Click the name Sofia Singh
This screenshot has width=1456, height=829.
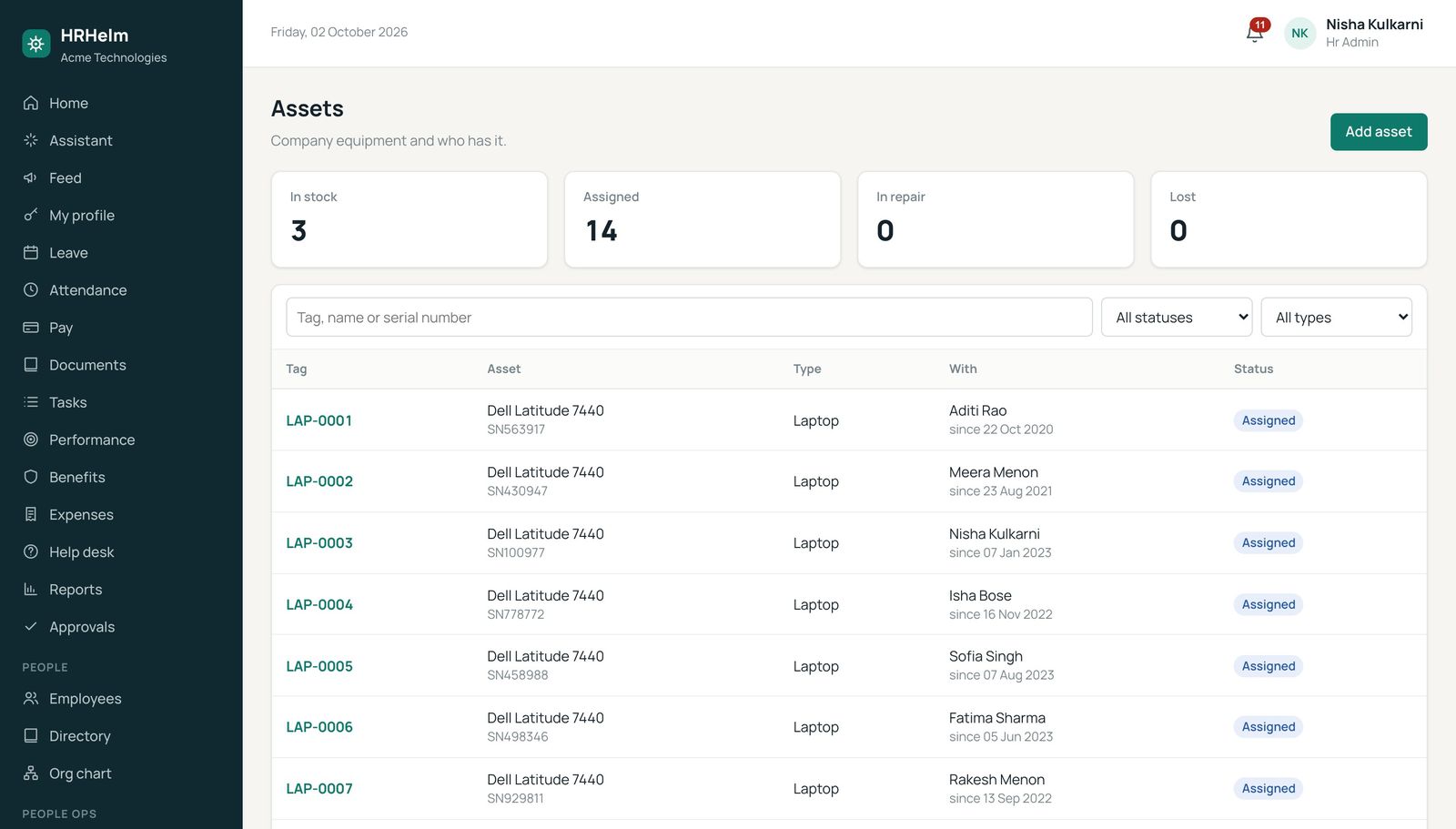[x=986, y=656]
